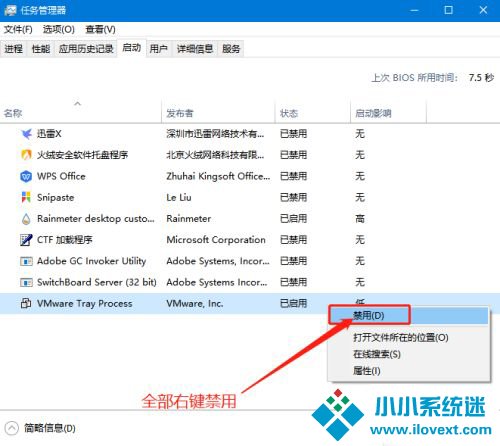The height and width of the screenshot is (446, 500).
Task: Select the Rainmeter desktop custo... row name
Action: tap(96, 219)
